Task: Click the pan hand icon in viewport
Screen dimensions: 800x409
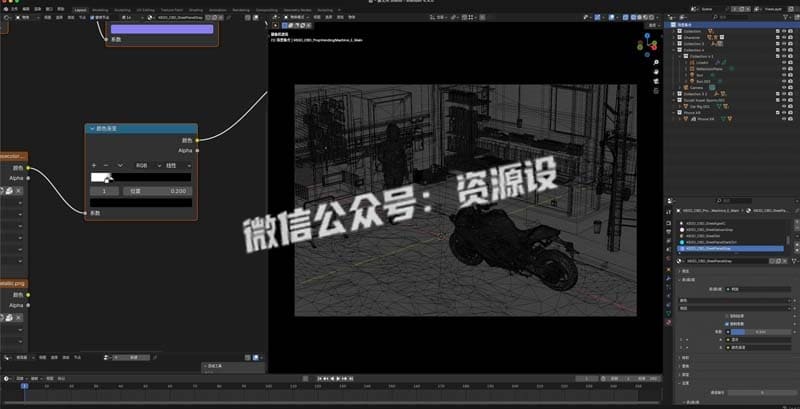Action: point(656,71)
